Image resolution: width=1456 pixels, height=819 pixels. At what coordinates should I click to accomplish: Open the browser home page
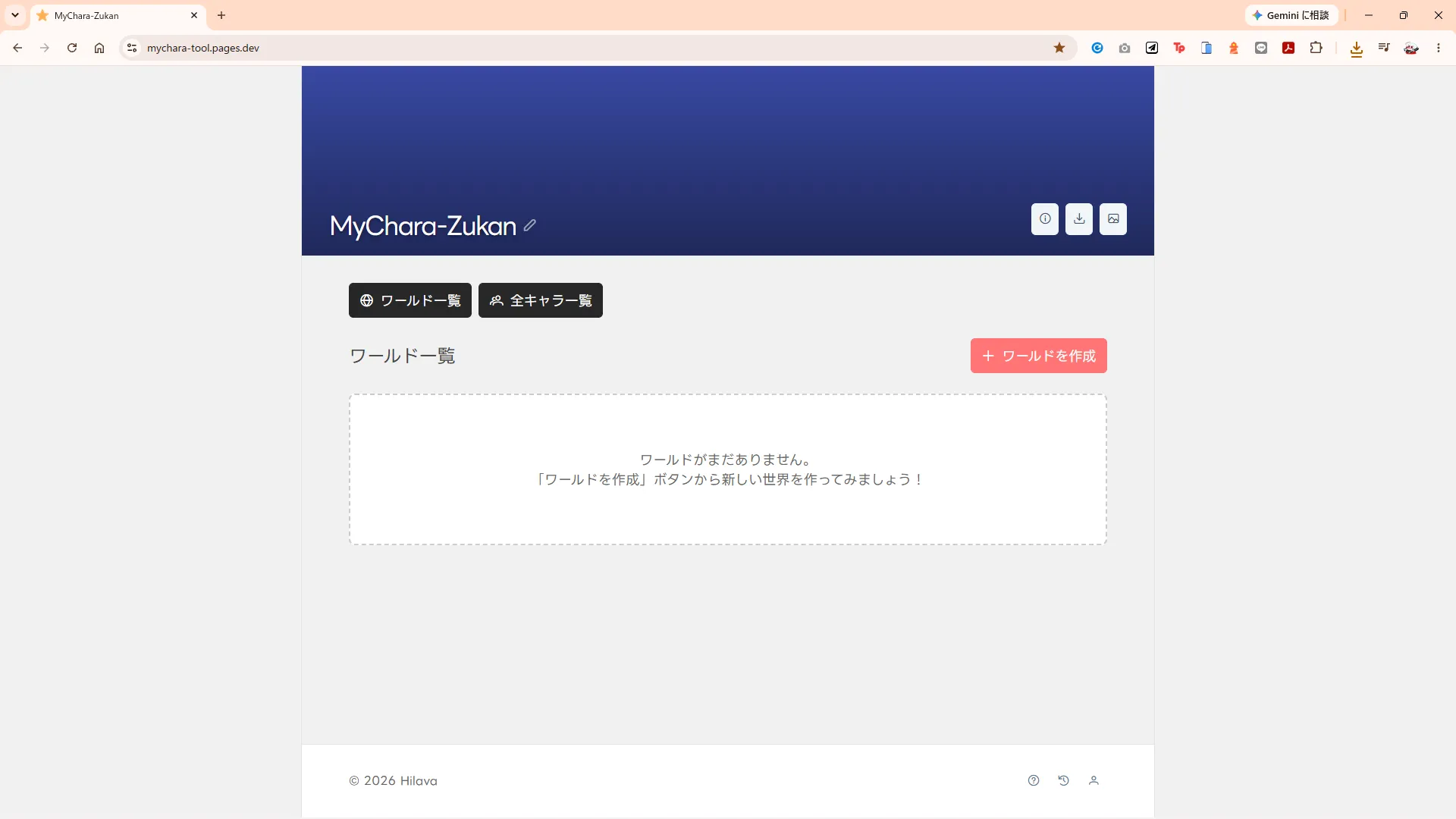(x=99, y=48)
